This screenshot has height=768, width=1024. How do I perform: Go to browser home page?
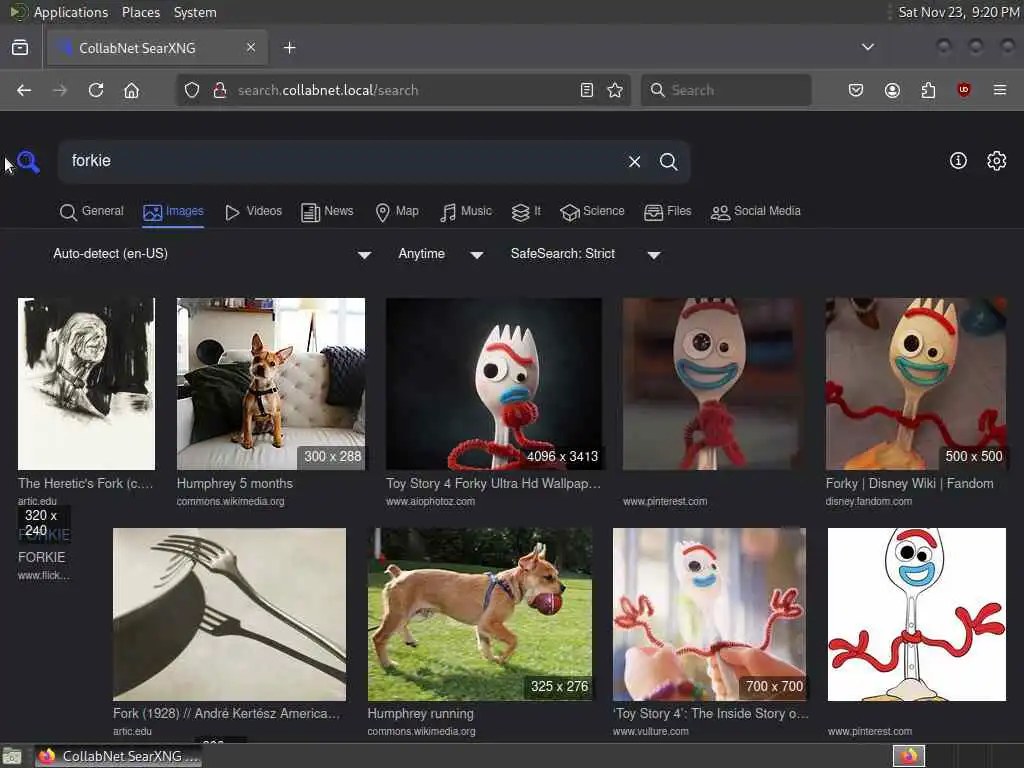(131, 90)
